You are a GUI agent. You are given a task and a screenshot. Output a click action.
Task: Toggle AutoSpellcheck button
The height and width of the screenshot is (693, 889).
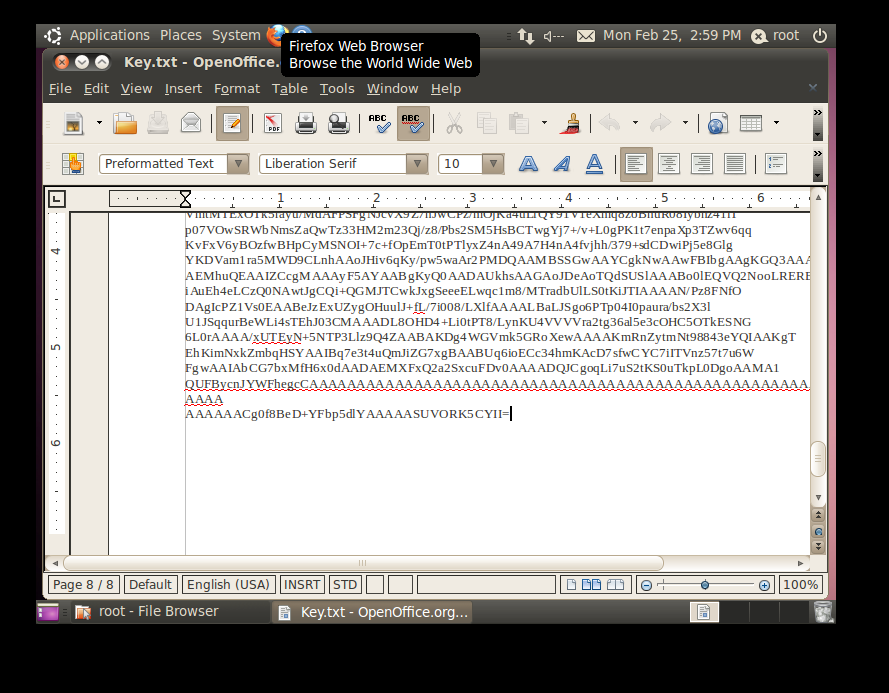click(x=412, y=123)
